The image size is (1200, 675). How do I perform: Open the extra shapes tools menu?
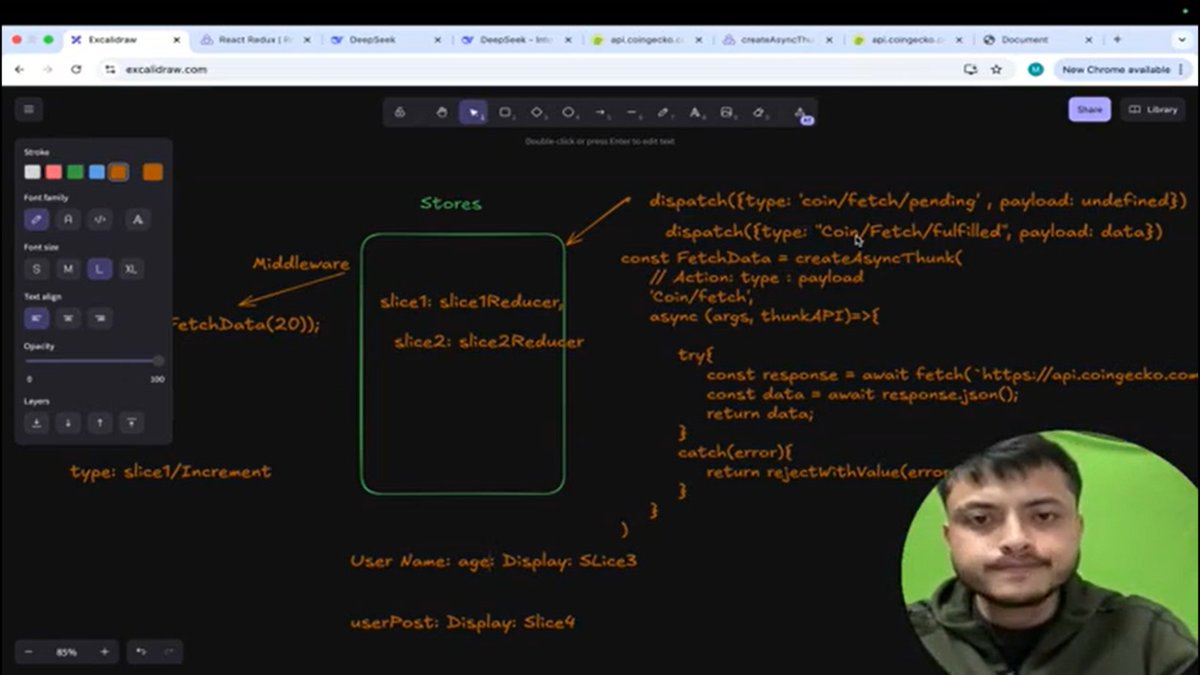click(x=800, y=112)
